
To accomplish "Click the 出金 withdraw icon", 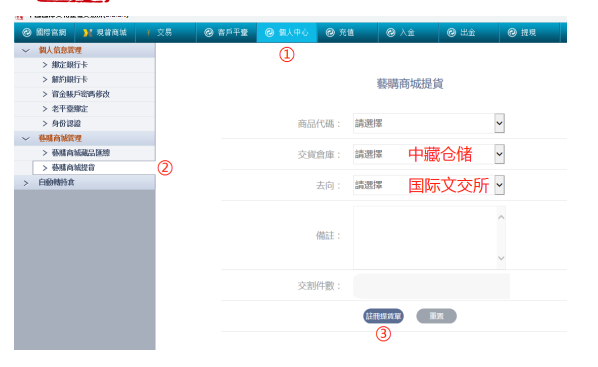I will coord(451,33).
